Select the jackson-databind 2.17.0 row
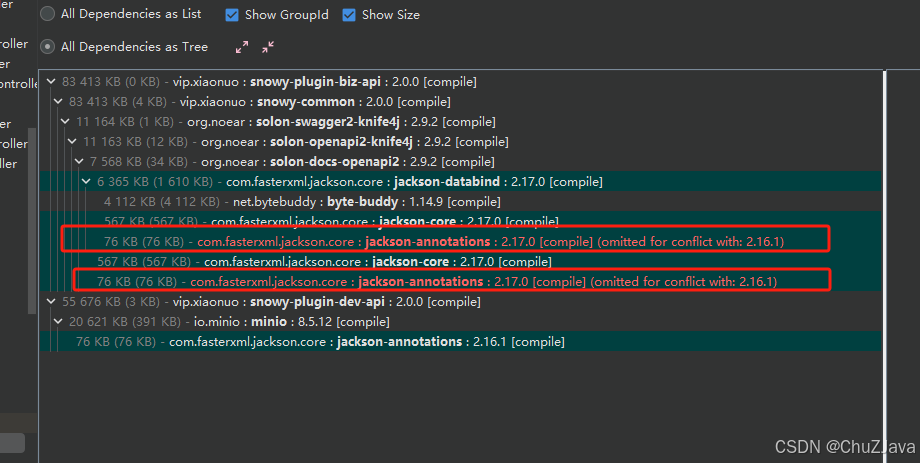The image size is (920, 463). (x=461, y=181)
